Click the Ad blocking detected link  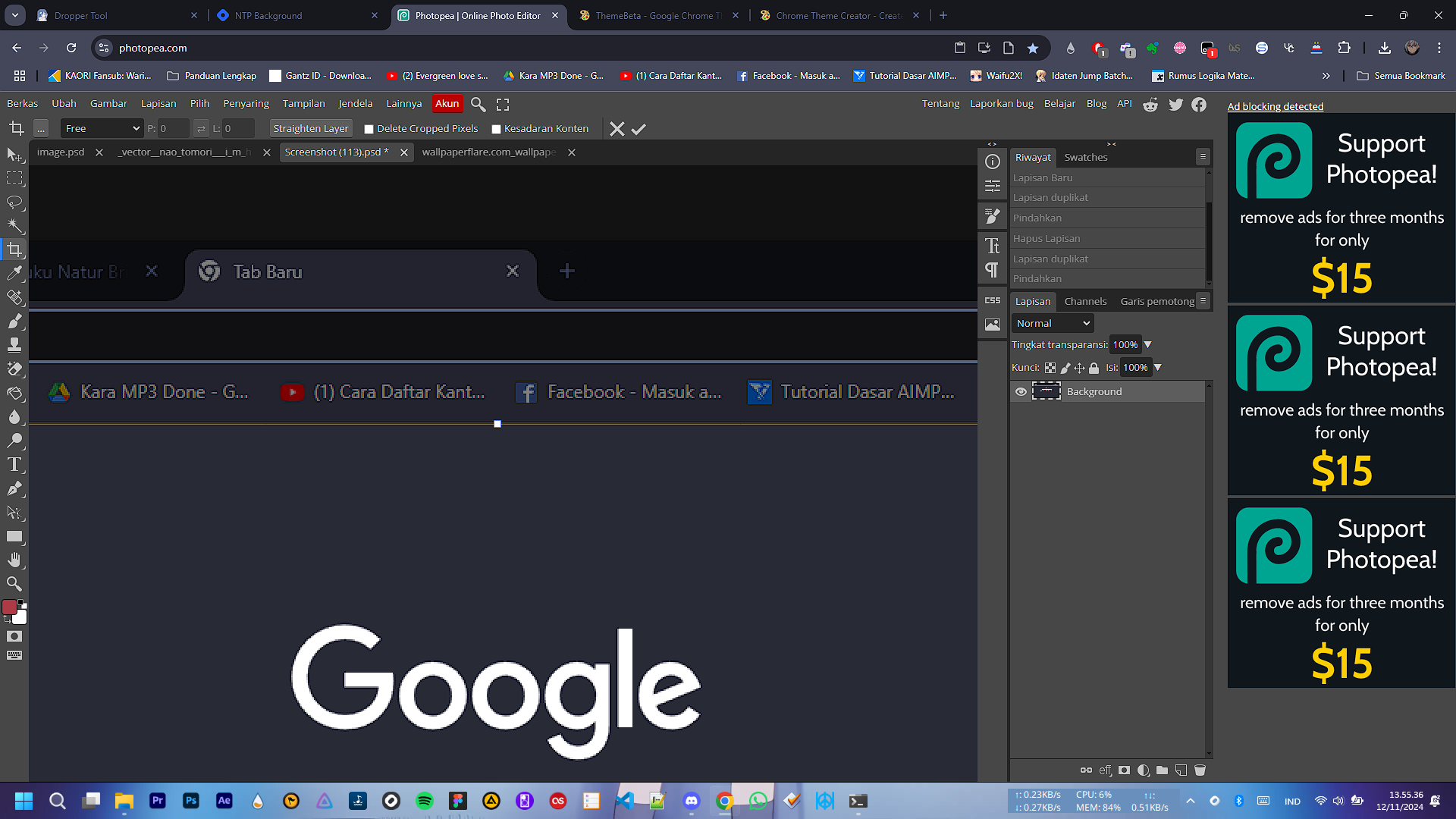tap(1276, 106)
